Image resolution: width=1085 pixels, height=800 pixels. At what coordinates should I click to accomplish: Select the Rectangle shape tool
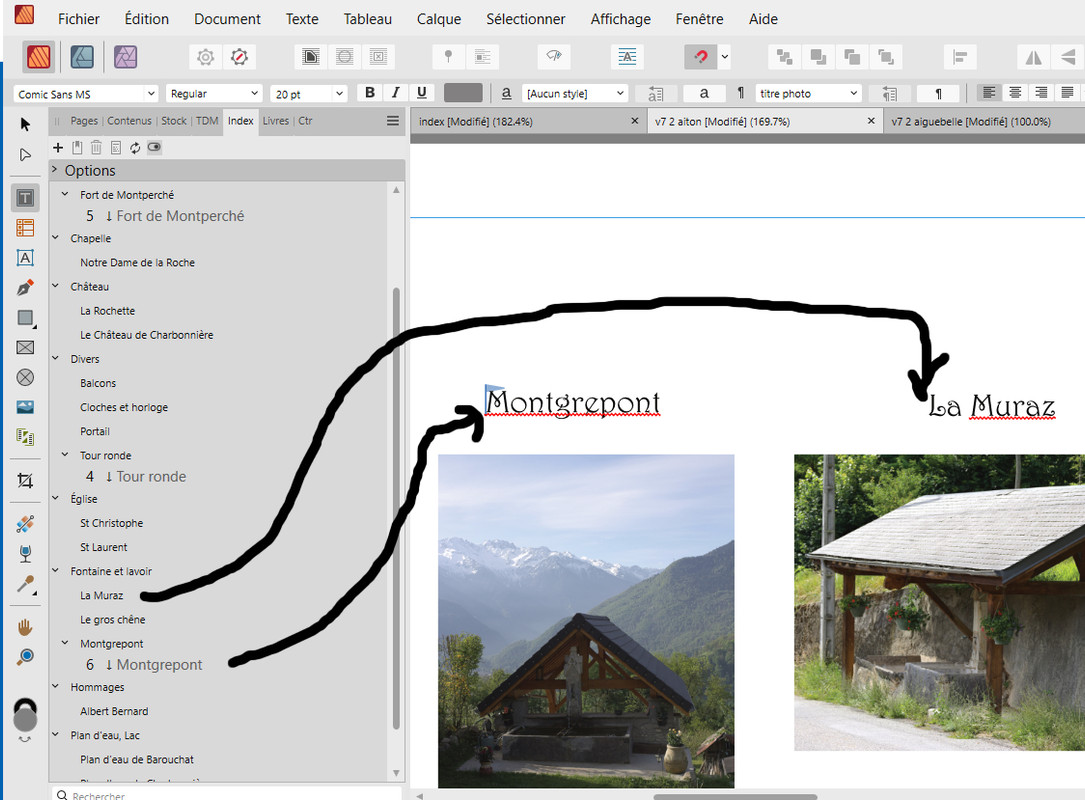click(x=25, y=318)
